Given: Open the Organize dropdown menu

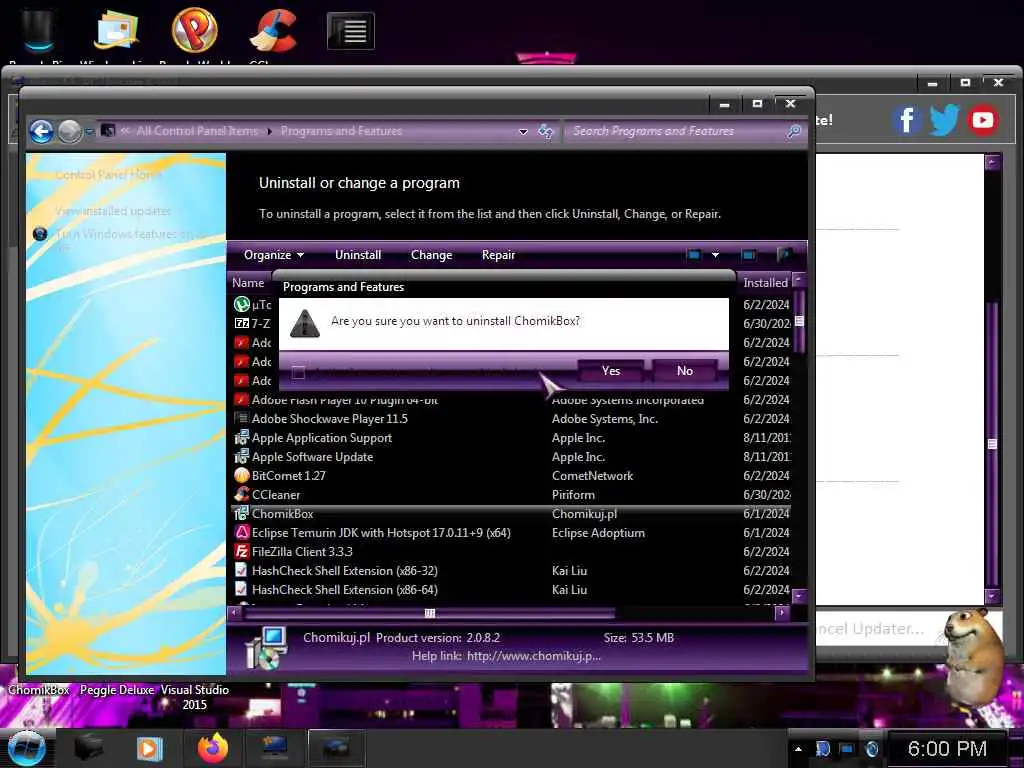Looking at the screenshot, I should (274, 255).
